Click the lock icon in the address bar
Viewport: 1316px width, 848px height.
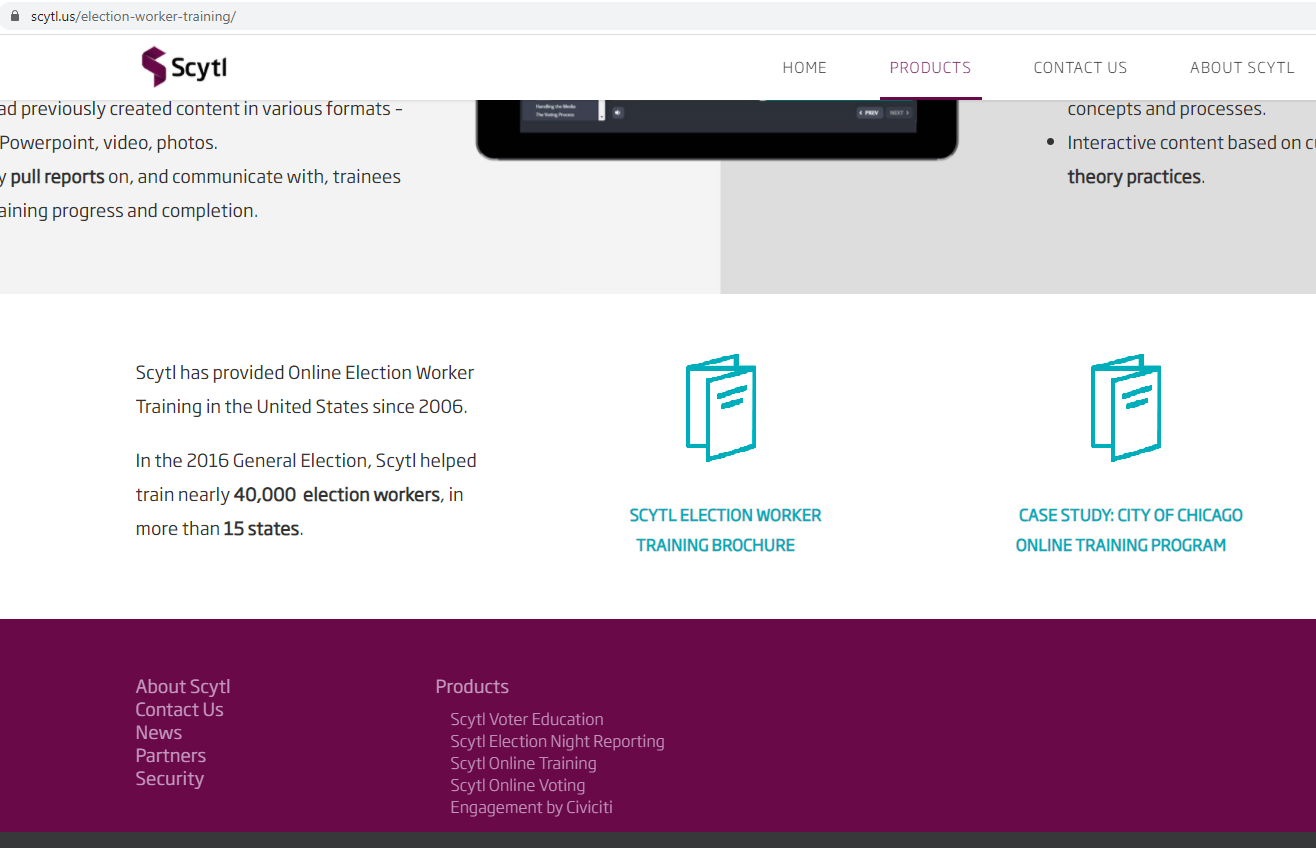(14, 16)
